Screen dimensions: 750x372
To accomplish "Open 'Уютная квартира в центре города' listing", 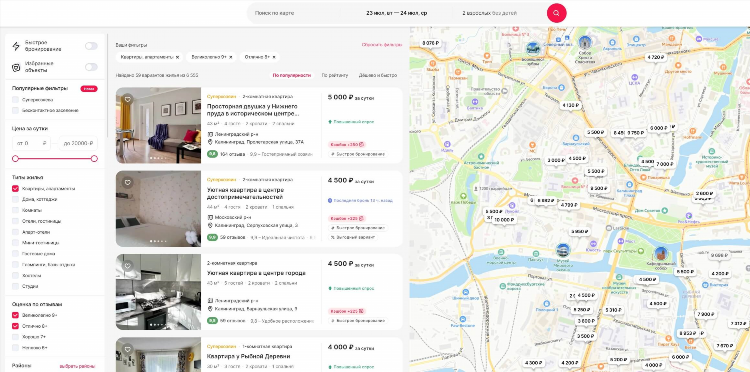I will point(256,273).
